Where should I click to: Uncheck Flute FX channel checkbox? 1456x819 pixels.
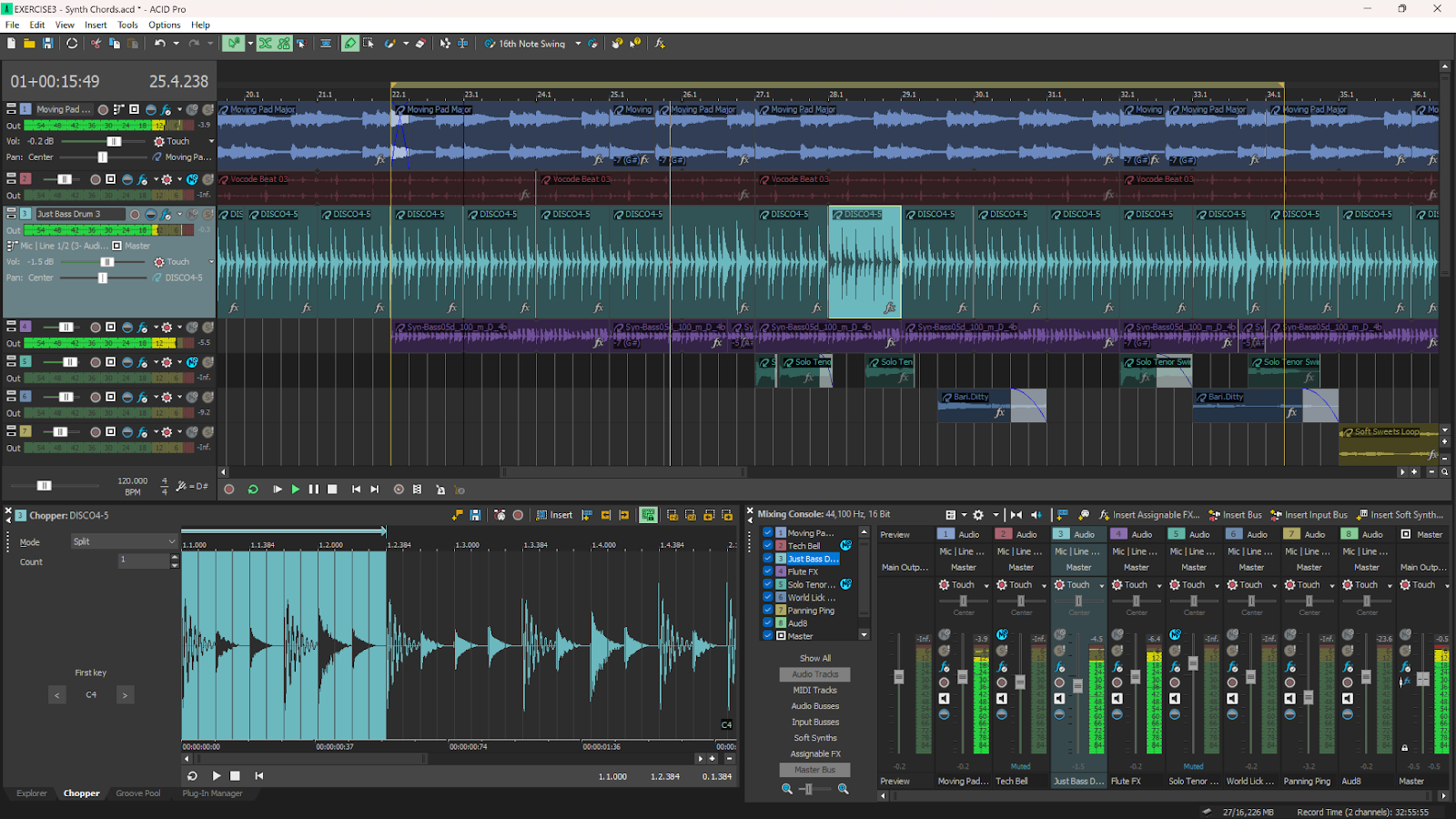[768, 571]
